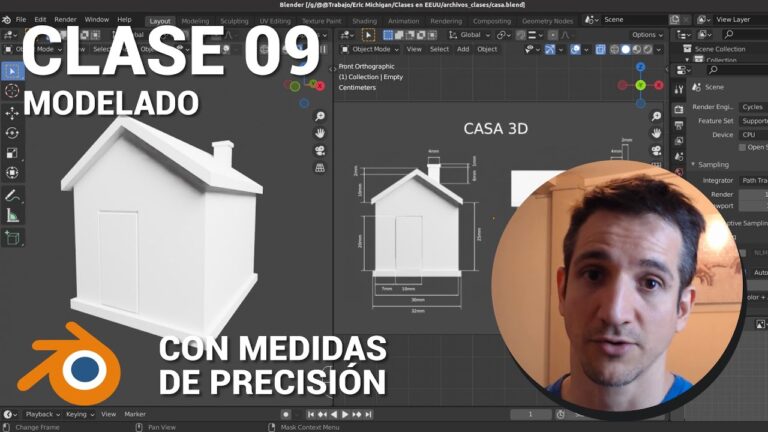Switch perspective/orthographic grid icon in left viewport
The image size is (768, 432).
tap(320, 168)
